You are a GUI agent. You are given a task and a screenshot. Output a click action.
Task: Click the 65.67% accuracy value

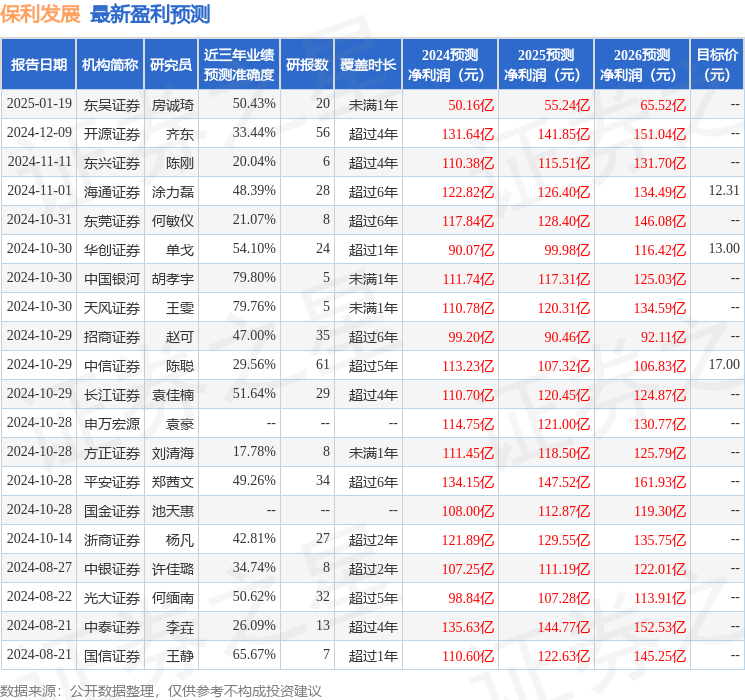pyautogui.click(x=254, y=654)
